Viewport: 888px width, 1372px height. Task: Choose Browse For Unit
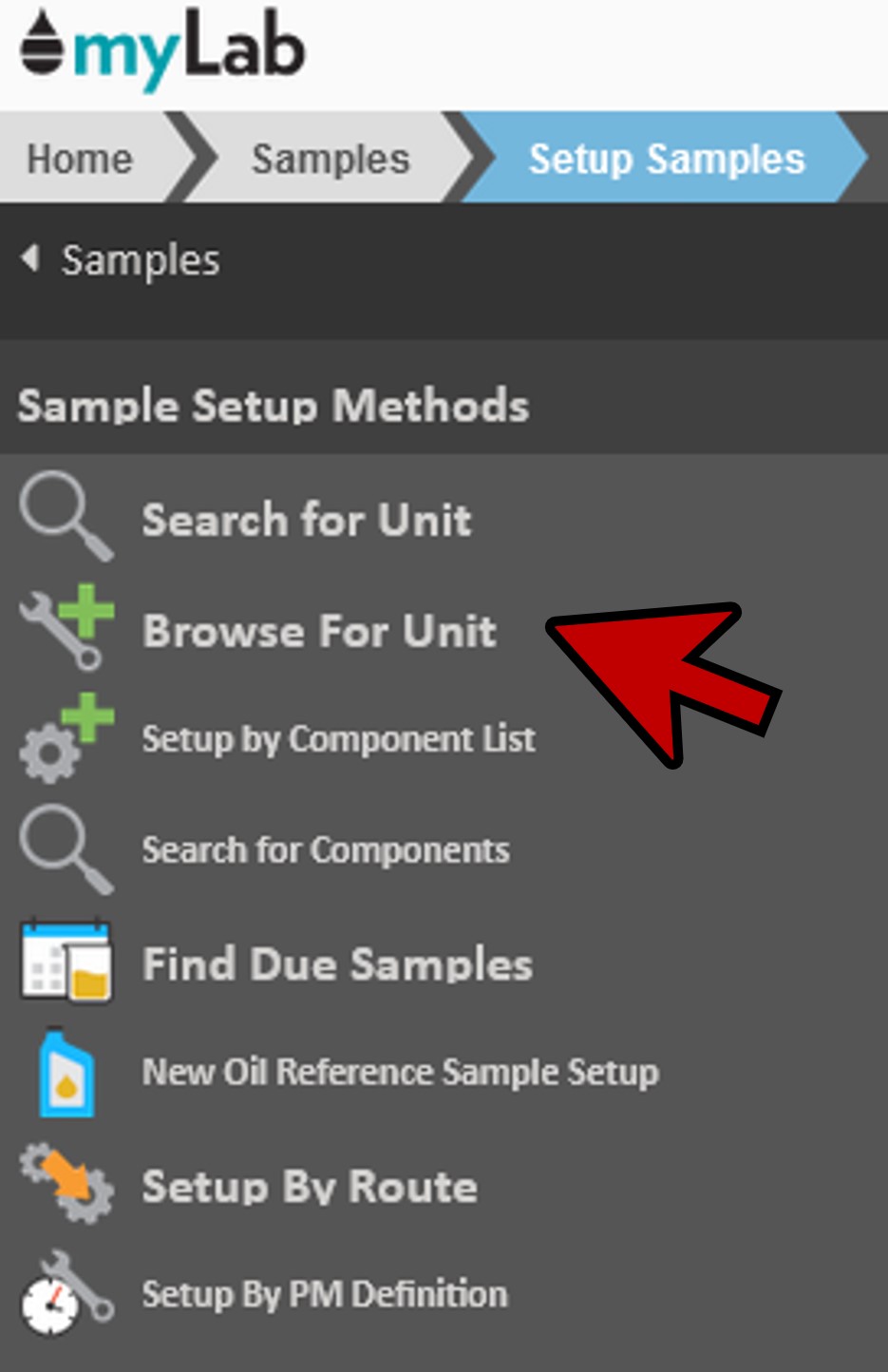point(319,631)
